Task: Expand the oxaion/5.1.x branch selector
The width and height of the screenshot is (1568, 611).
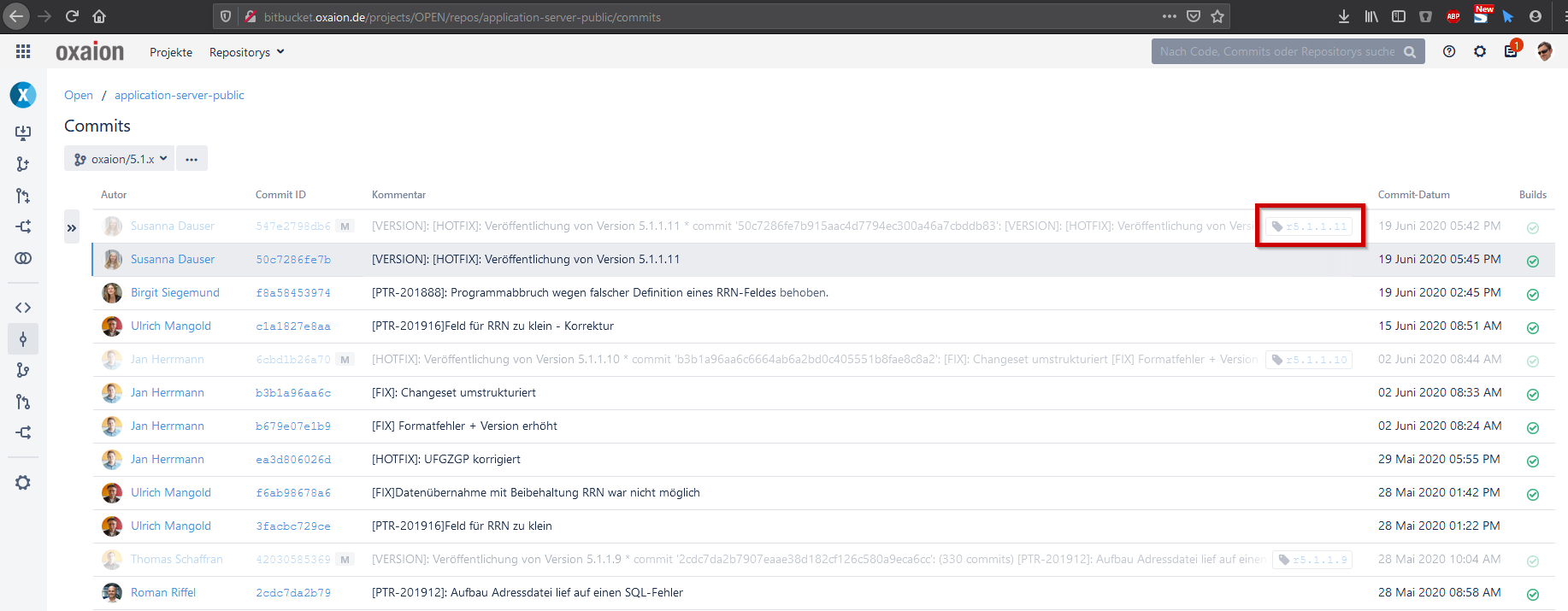Action: (120, 159)
